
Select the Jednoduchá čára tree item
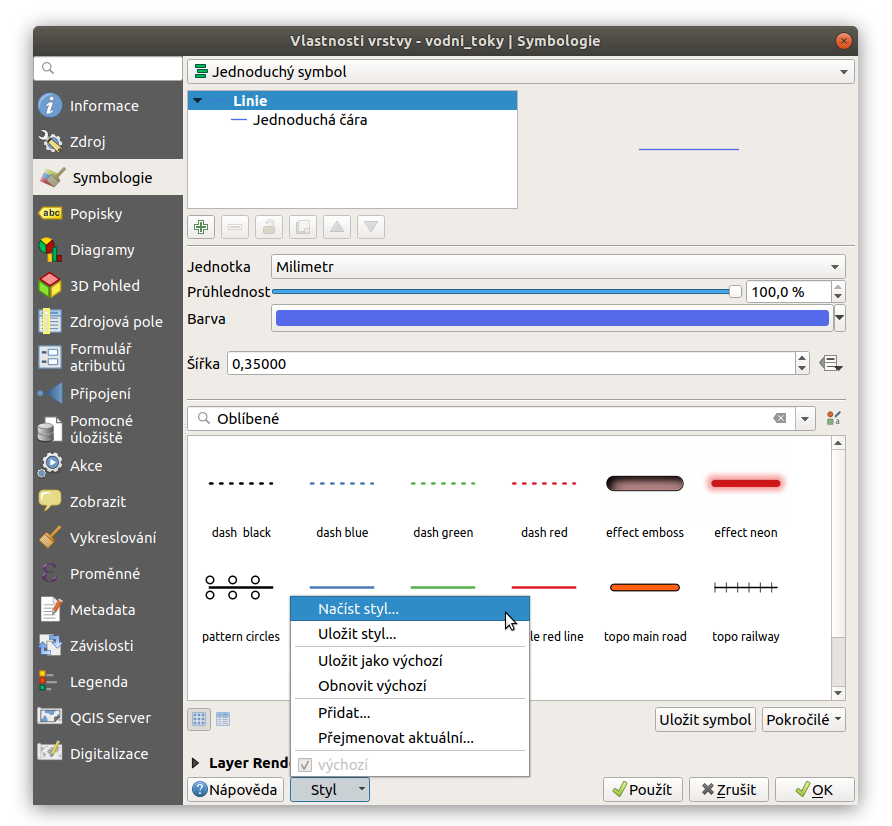coord(310,120)
